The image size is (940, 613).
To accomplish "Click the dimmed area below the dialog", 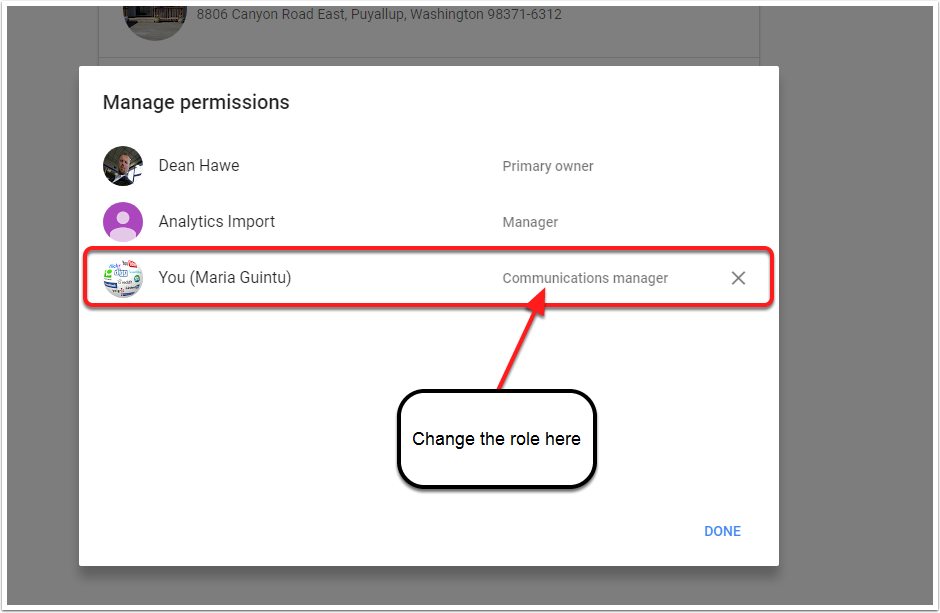I will click(429, 585).
